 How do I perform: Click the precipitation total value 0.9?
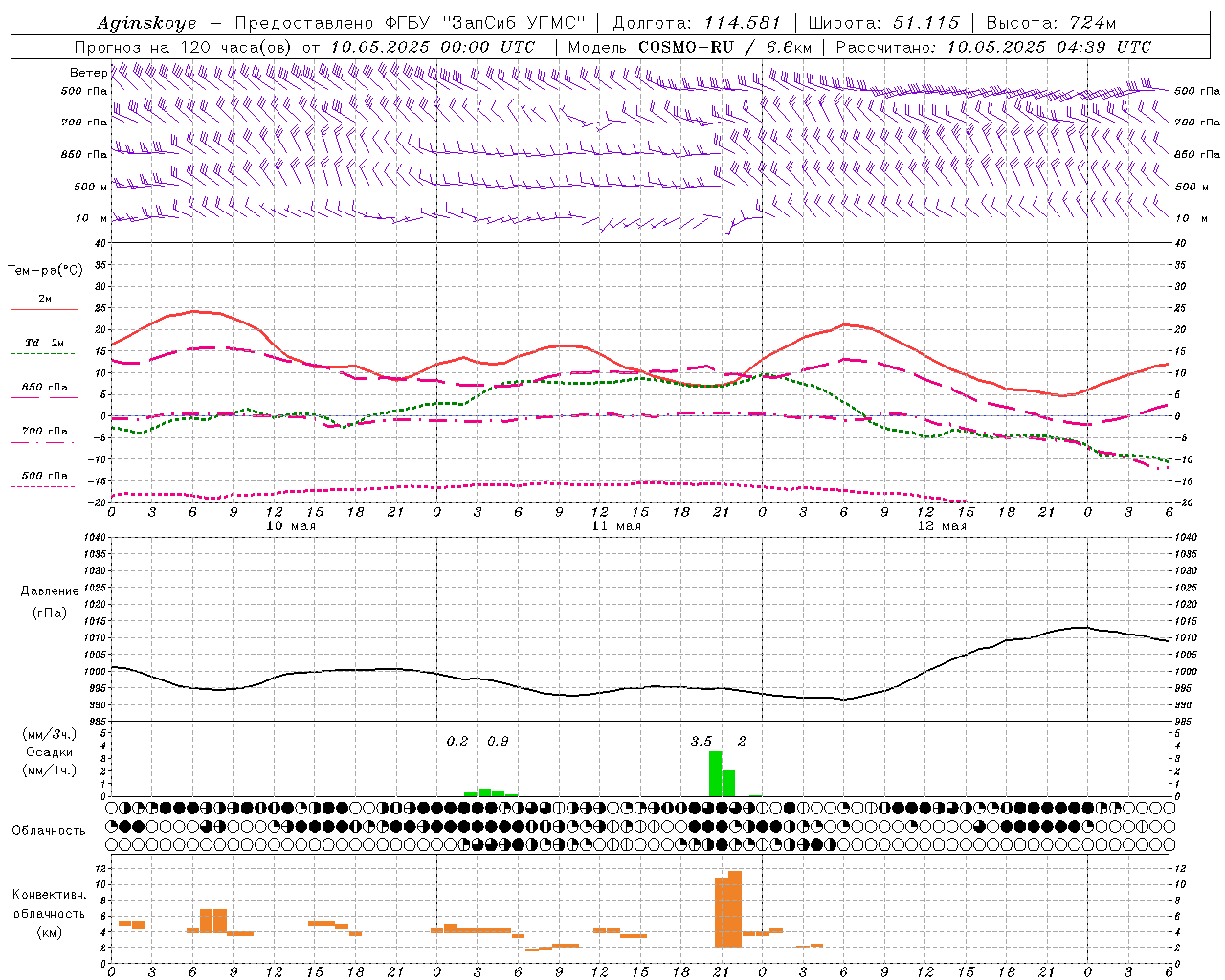498,741
